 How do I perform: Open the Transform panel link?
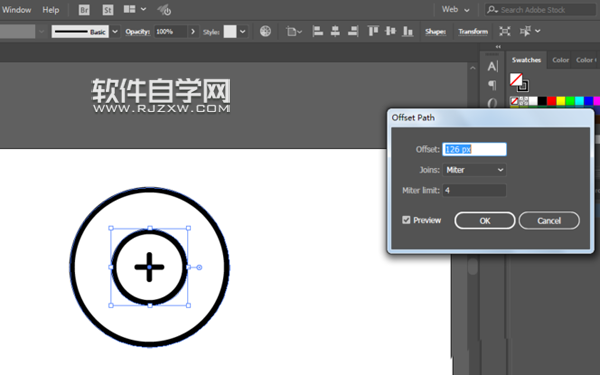click(473, 32)
